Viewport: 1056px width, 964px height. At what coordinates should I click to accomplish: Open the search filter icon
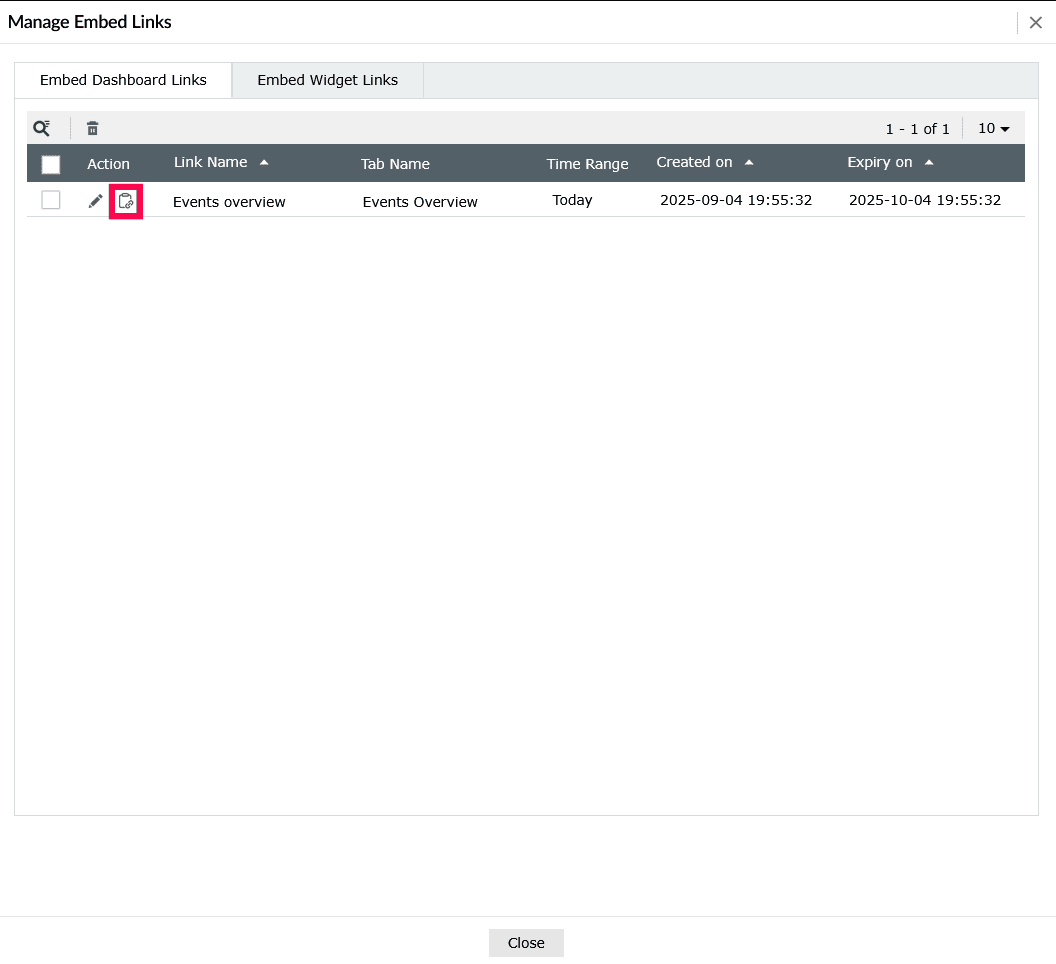pos(42,128)
